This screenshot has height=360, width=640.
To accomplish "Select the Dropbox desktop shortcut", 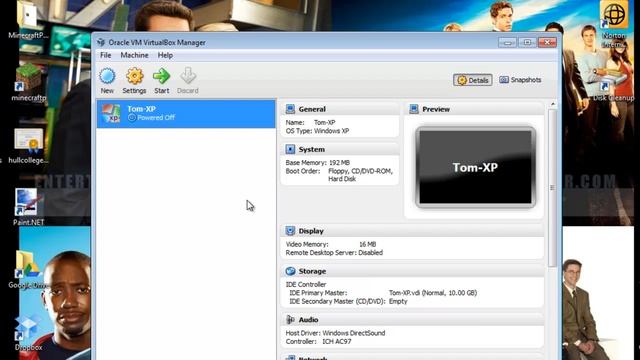I will pyautogui.click(x=28, y=333).
